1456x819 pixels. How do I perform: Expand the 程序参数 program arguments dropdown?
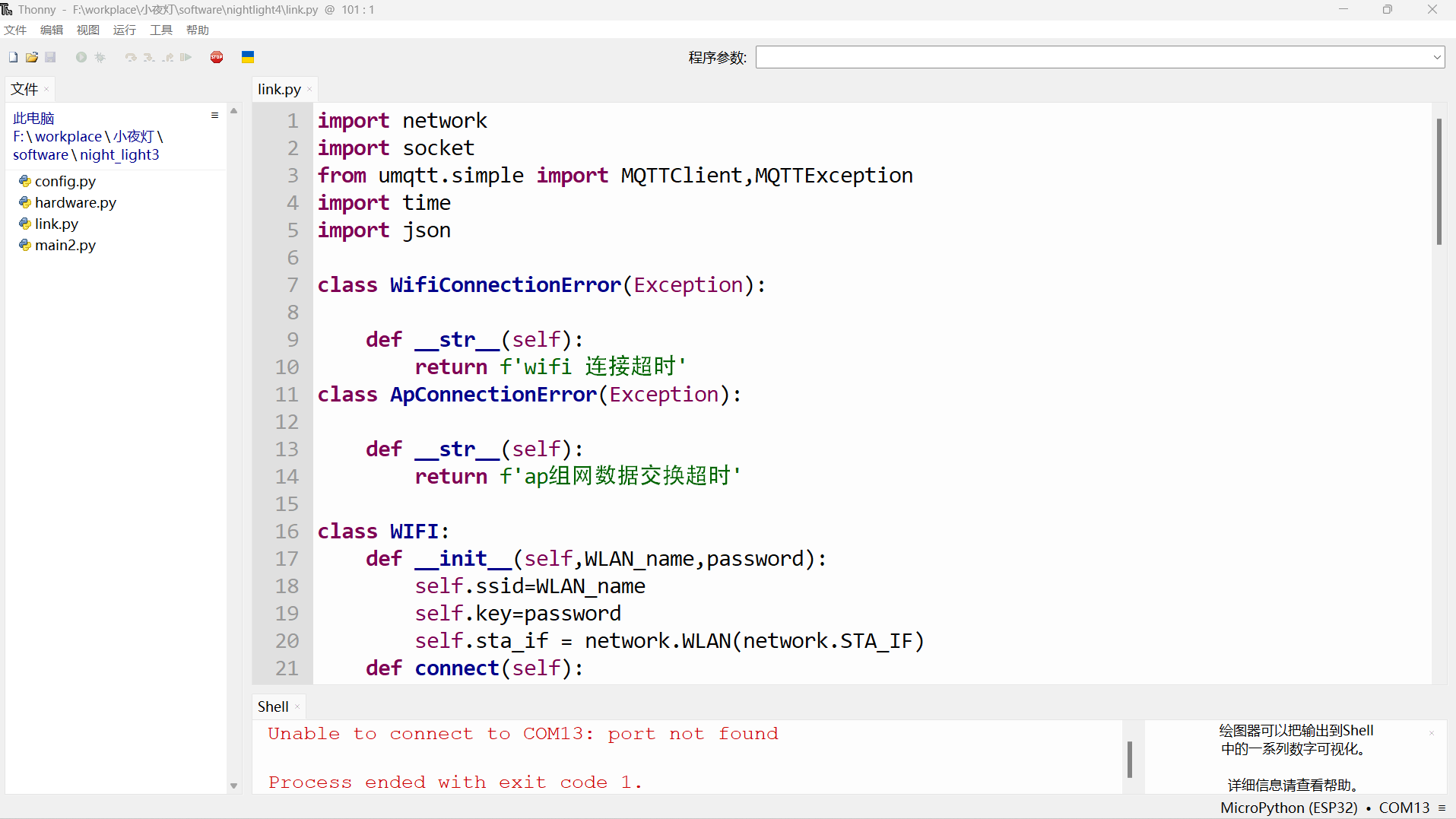1437,57
